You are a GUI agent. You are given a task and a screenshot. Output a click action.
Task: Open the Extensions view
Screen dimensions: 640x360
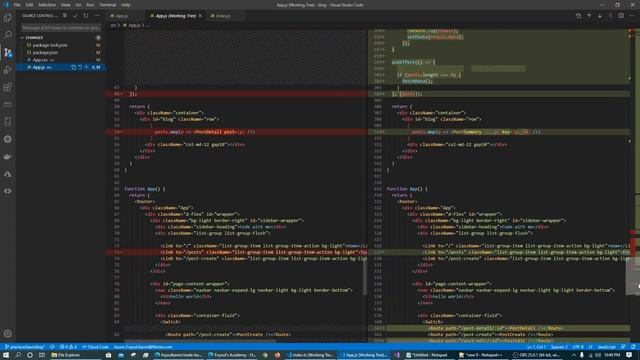[7, 87]
